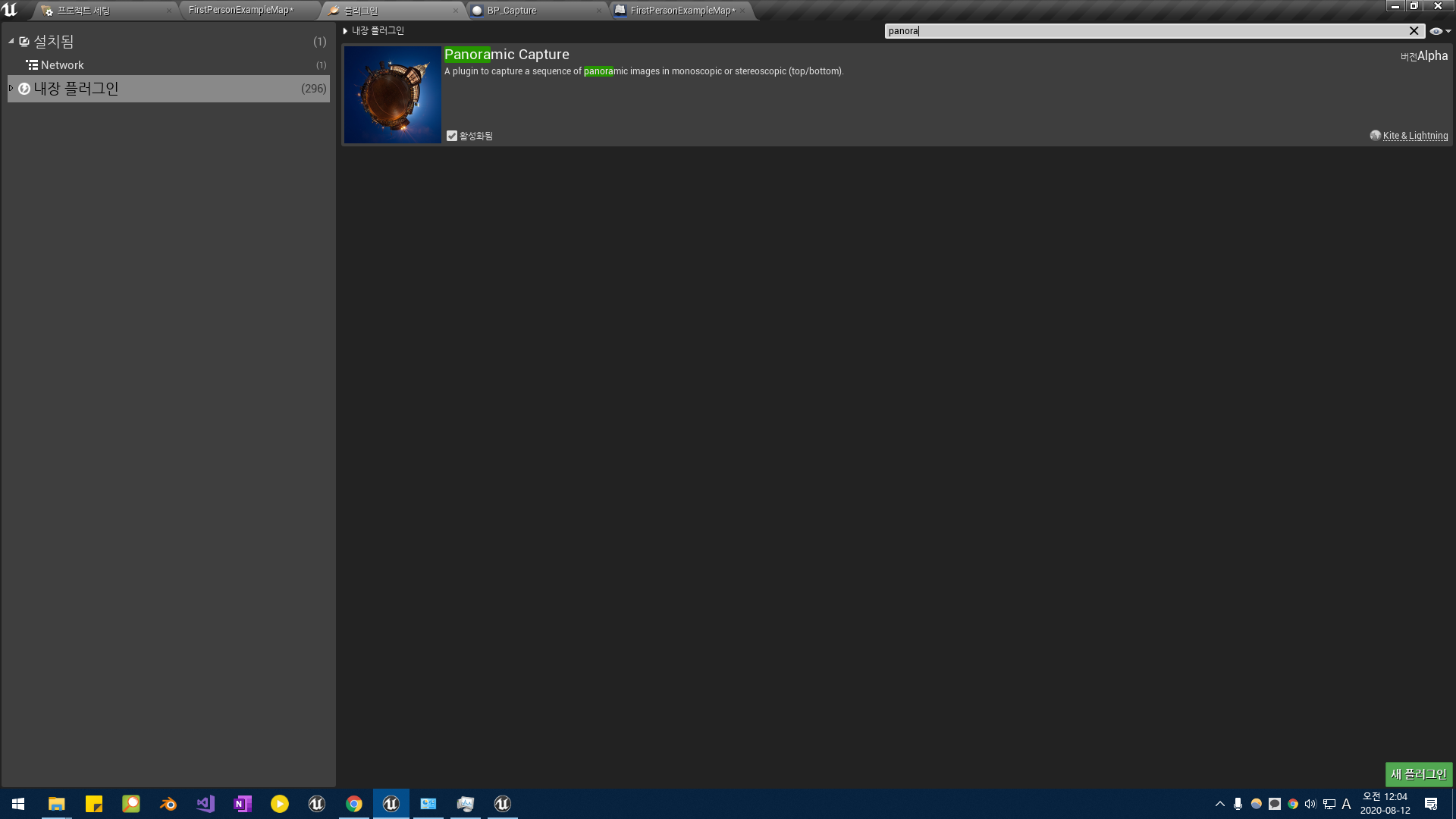Click the 설치됨 checkmark folder icon

[x=24, y=42]
